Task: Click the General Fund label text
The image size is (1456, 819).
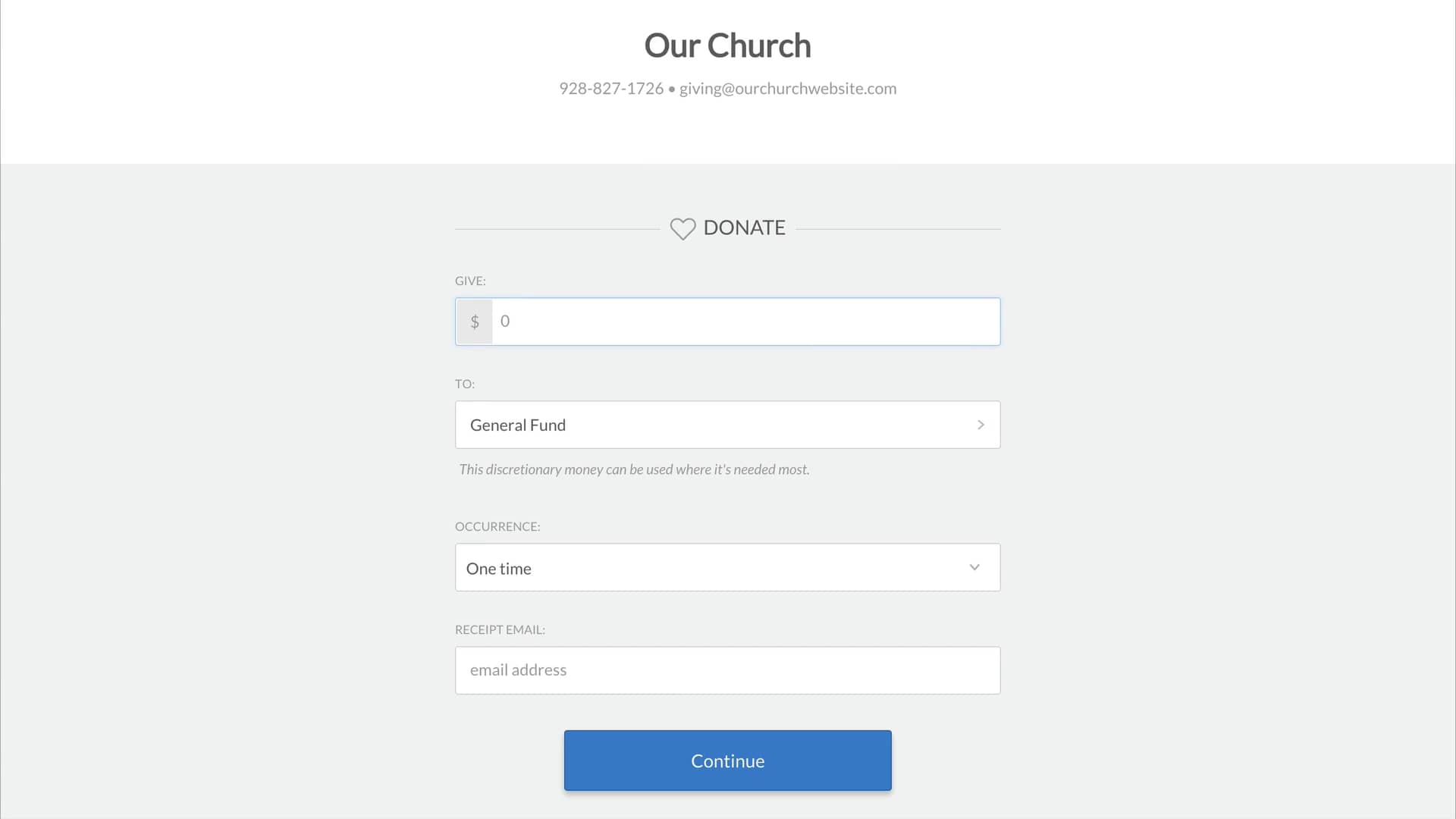Action: (x=518, y=425)
